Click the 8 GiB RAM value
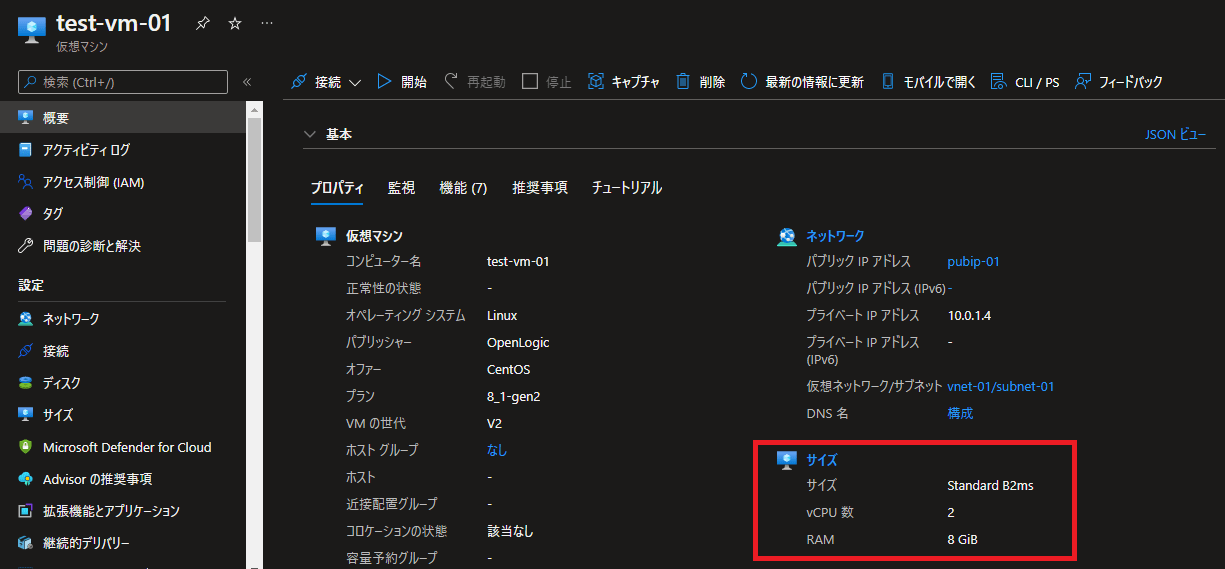 pos(962,540)
